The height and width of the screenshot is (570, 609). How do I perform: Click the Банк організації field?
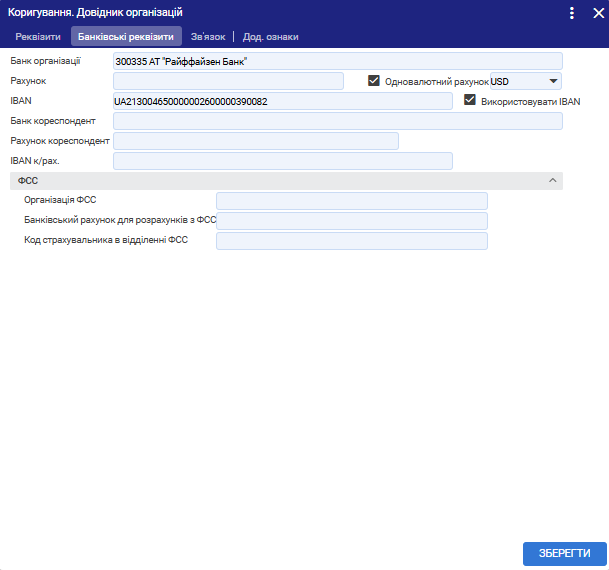point(338,61)
